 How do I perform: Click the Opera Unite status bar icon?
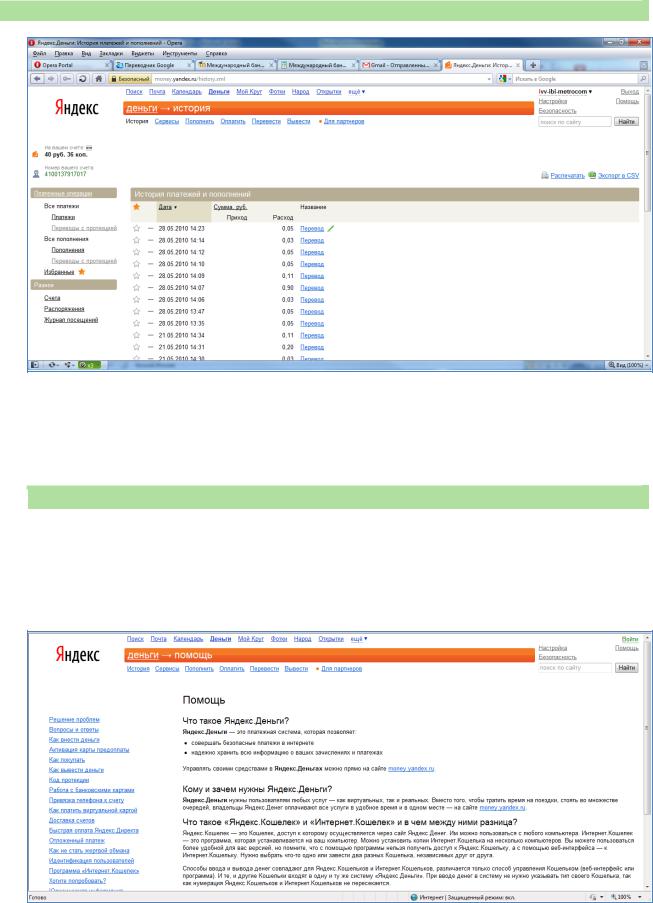[69, 365]
